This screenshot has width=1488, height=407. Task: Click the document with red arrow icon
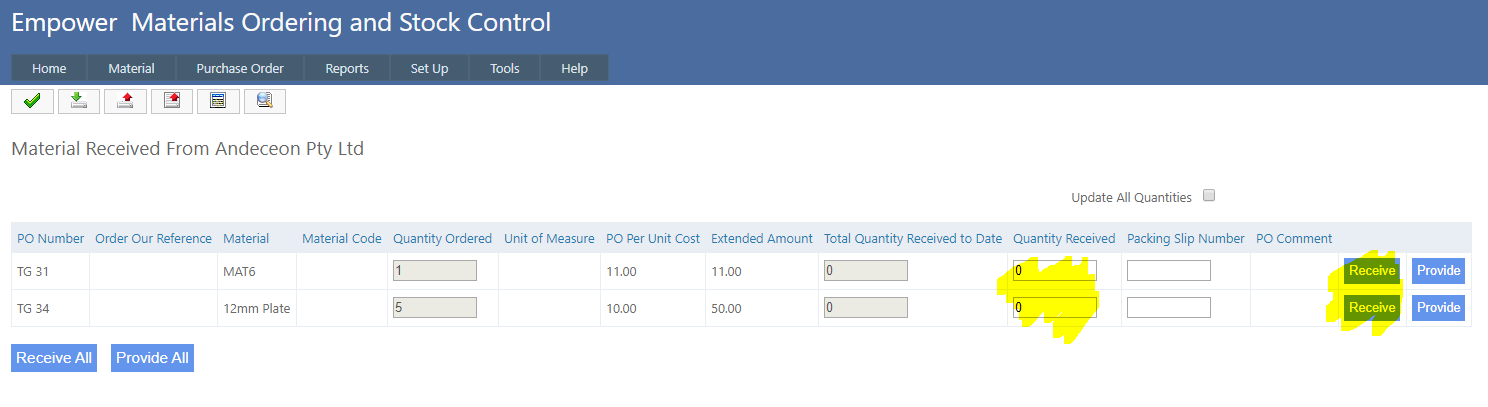[x=172, y=101]
